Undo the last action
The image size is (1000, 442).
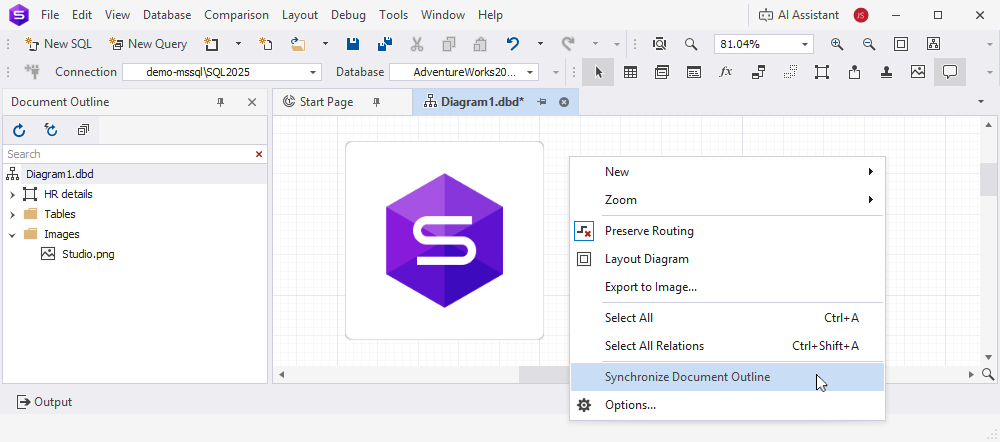[513, 44]
